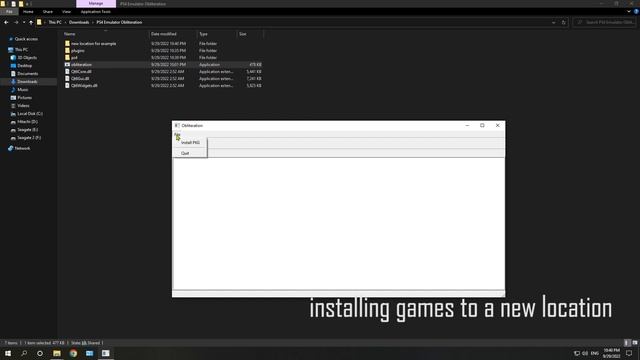Click the Forward navigation arrow
Viewport: 640px width, 360px height.
(16, 22)
